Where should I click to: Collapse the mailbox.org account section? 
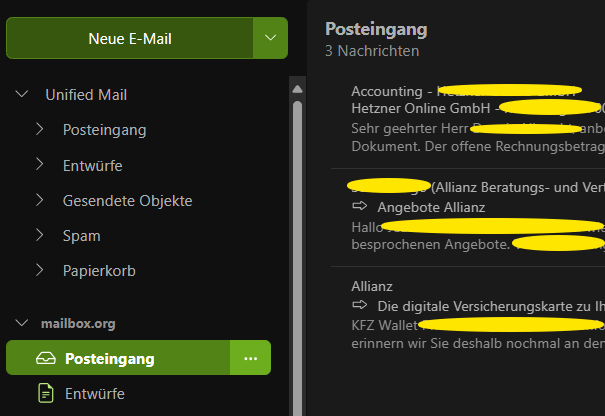coord(22,323)
